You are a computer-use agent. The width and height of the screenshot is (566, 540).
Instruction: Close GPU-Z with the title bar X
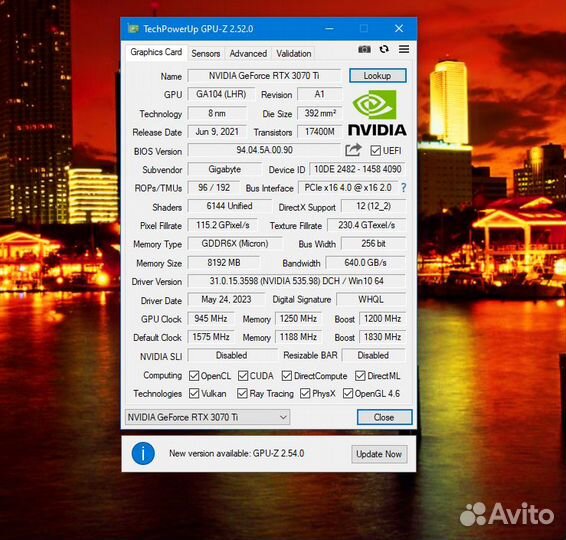point(399,29)
